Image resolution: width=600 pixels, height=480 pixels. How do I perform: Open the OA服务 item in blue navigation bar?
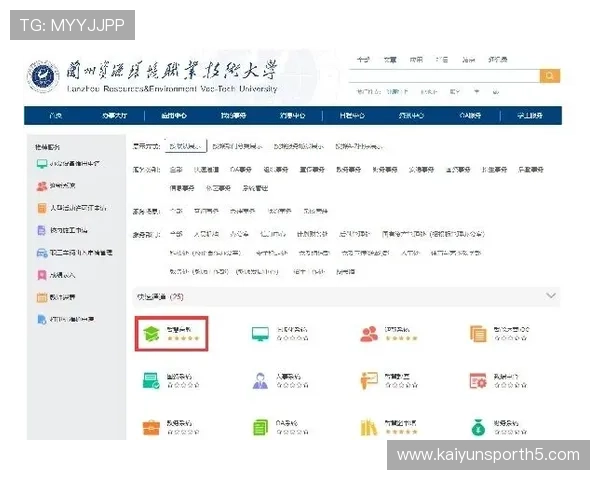pyautogui.click(x=470, y=116)
